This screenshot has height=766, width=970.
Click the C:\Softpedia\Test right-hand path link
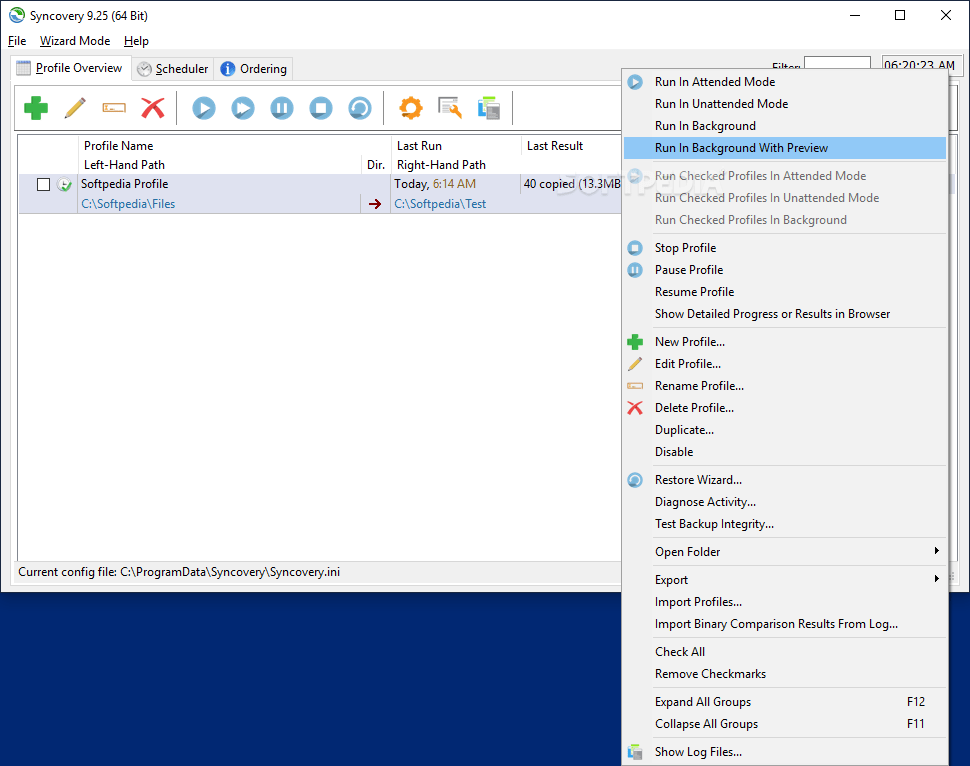pyautogui.click(x=440, y=204)
